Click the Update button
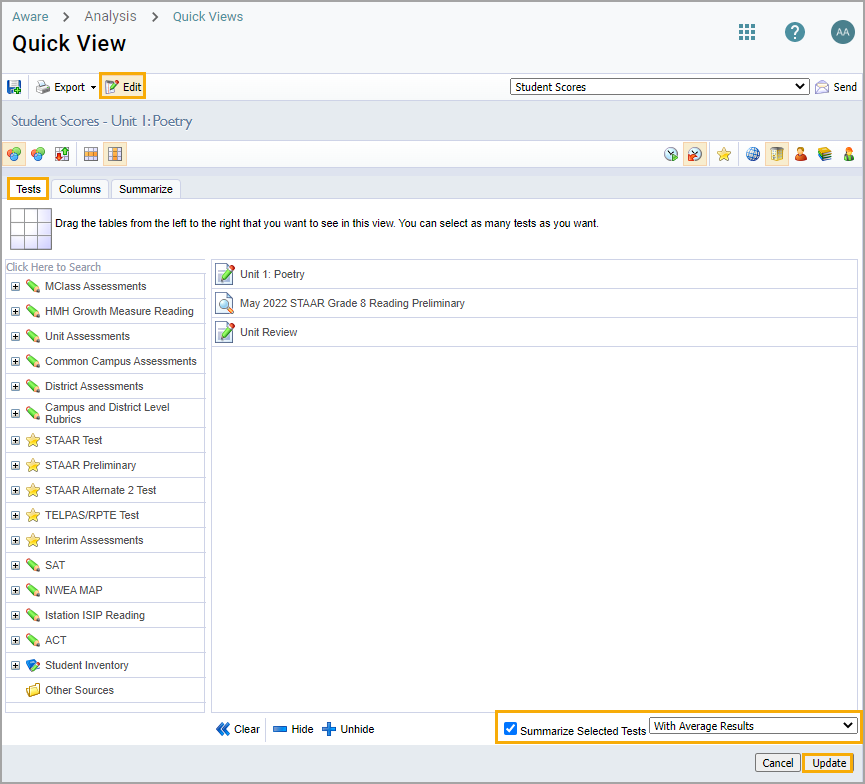Image resolution: width=865 pixels, height=784 pixels. click(x=829, y=762)
